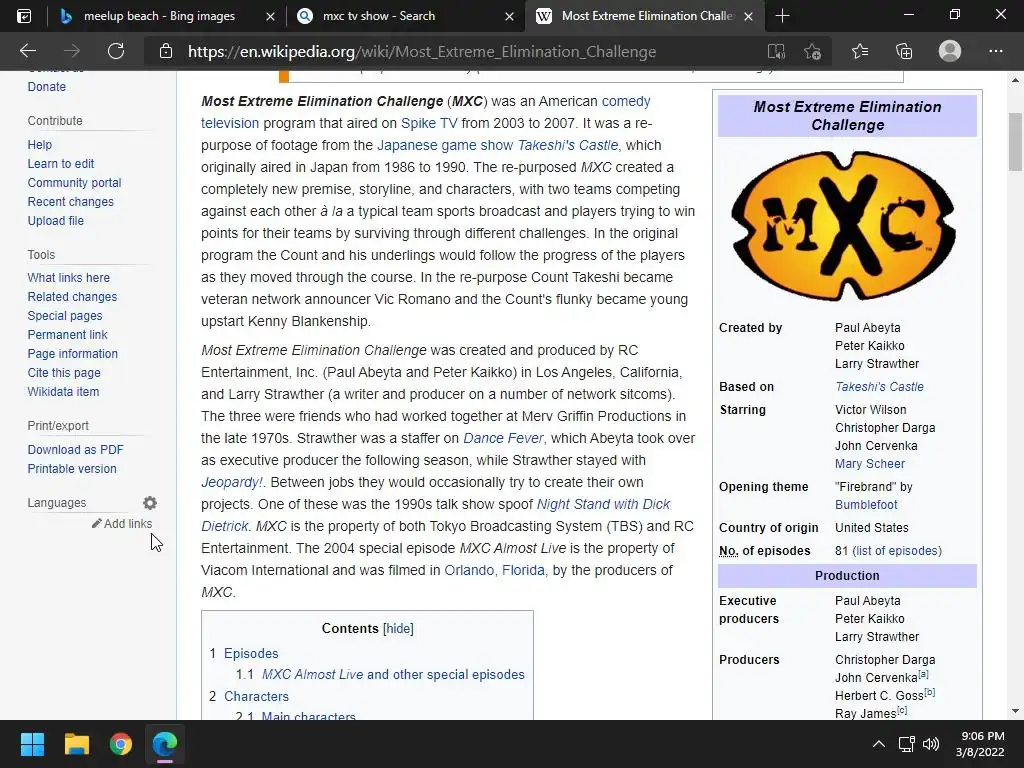Open Bumblefoot link in Opening theme
Viewport: 1024px width, 768px height.
click(866, 505)
